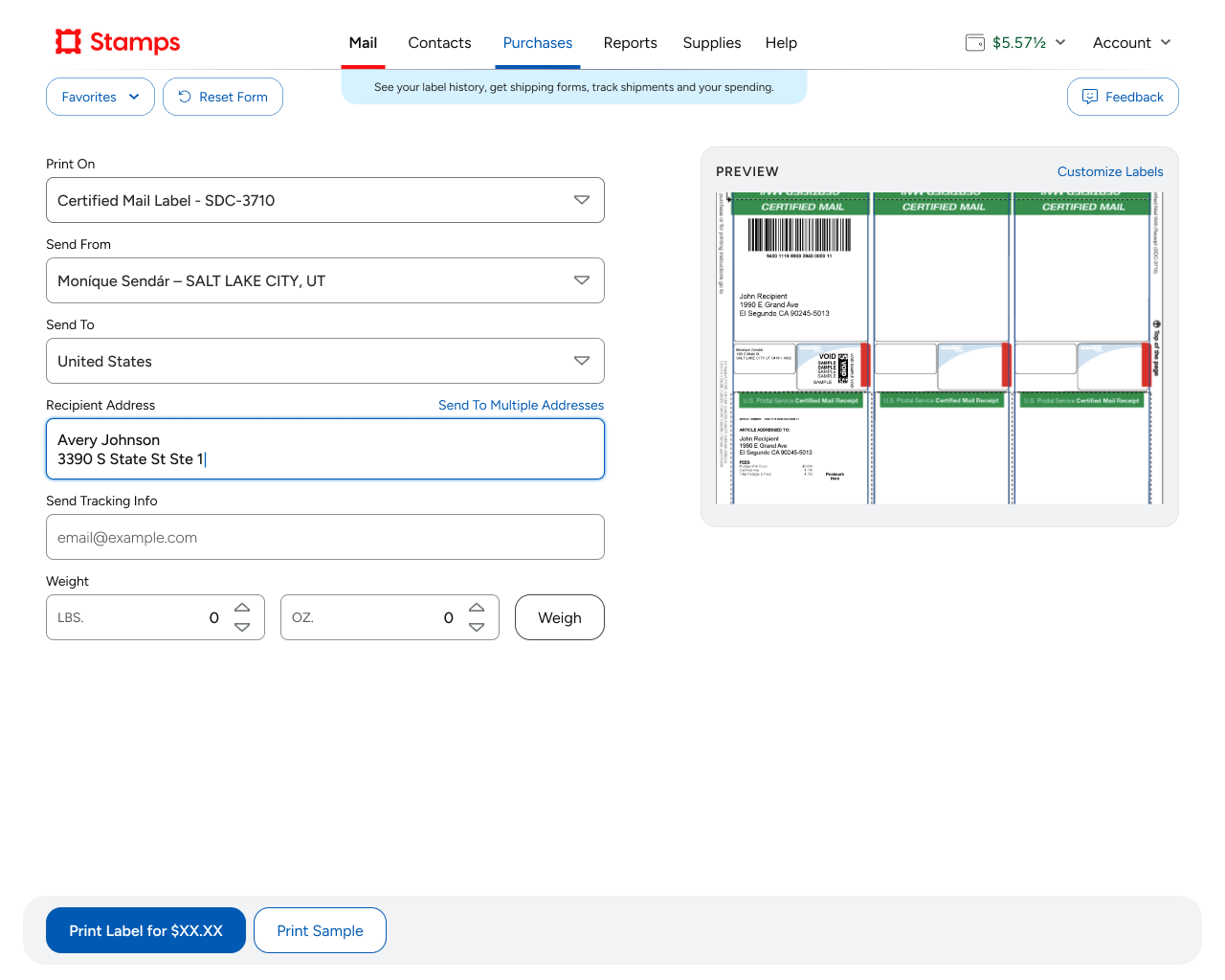
Task: Open the Send To country dropdown
Action: point(325,361)
